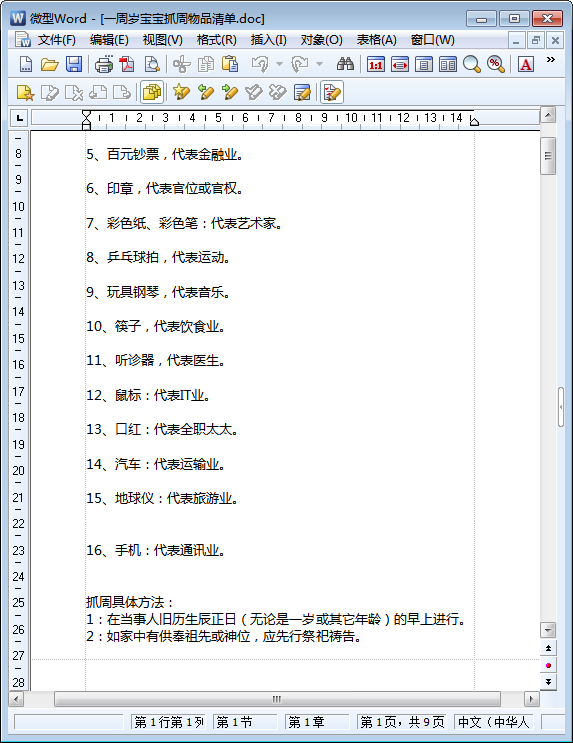The height and width of the screenshot is (743, 573).
Task: Accept change with the checkmark pencil icon
Action: [x=254, y=92]
